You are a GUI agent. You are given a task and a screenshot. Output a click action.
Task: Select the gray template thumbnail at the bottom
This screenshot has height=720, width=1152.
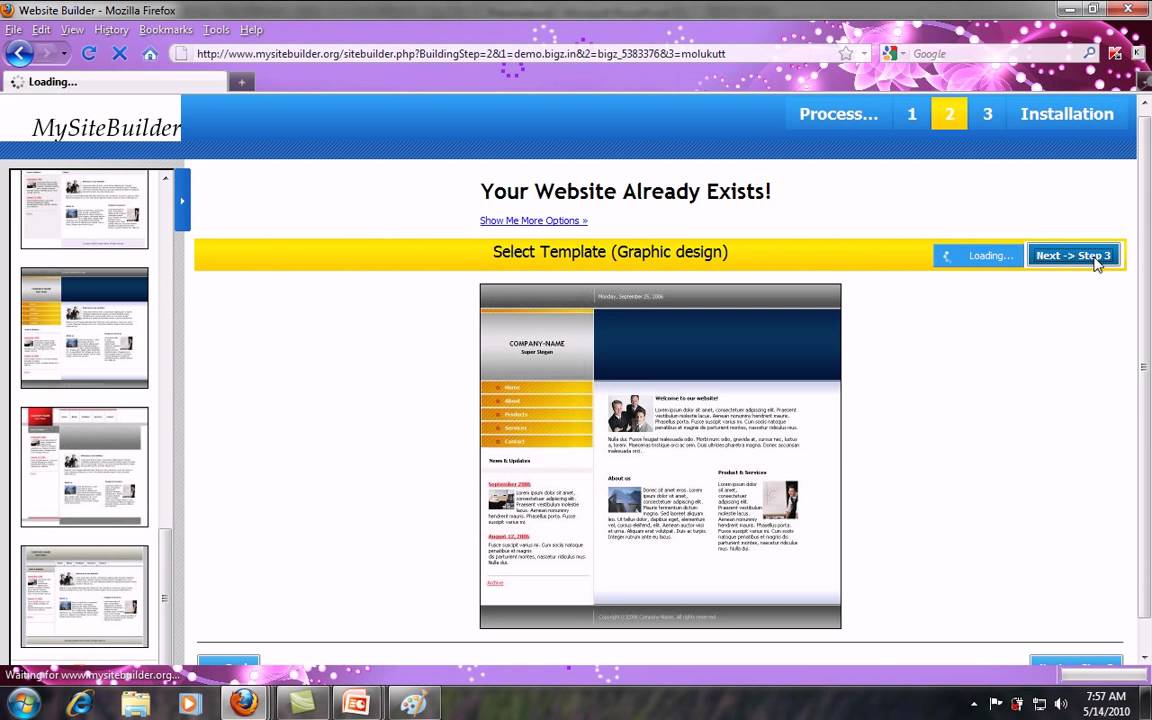(84, 597)
